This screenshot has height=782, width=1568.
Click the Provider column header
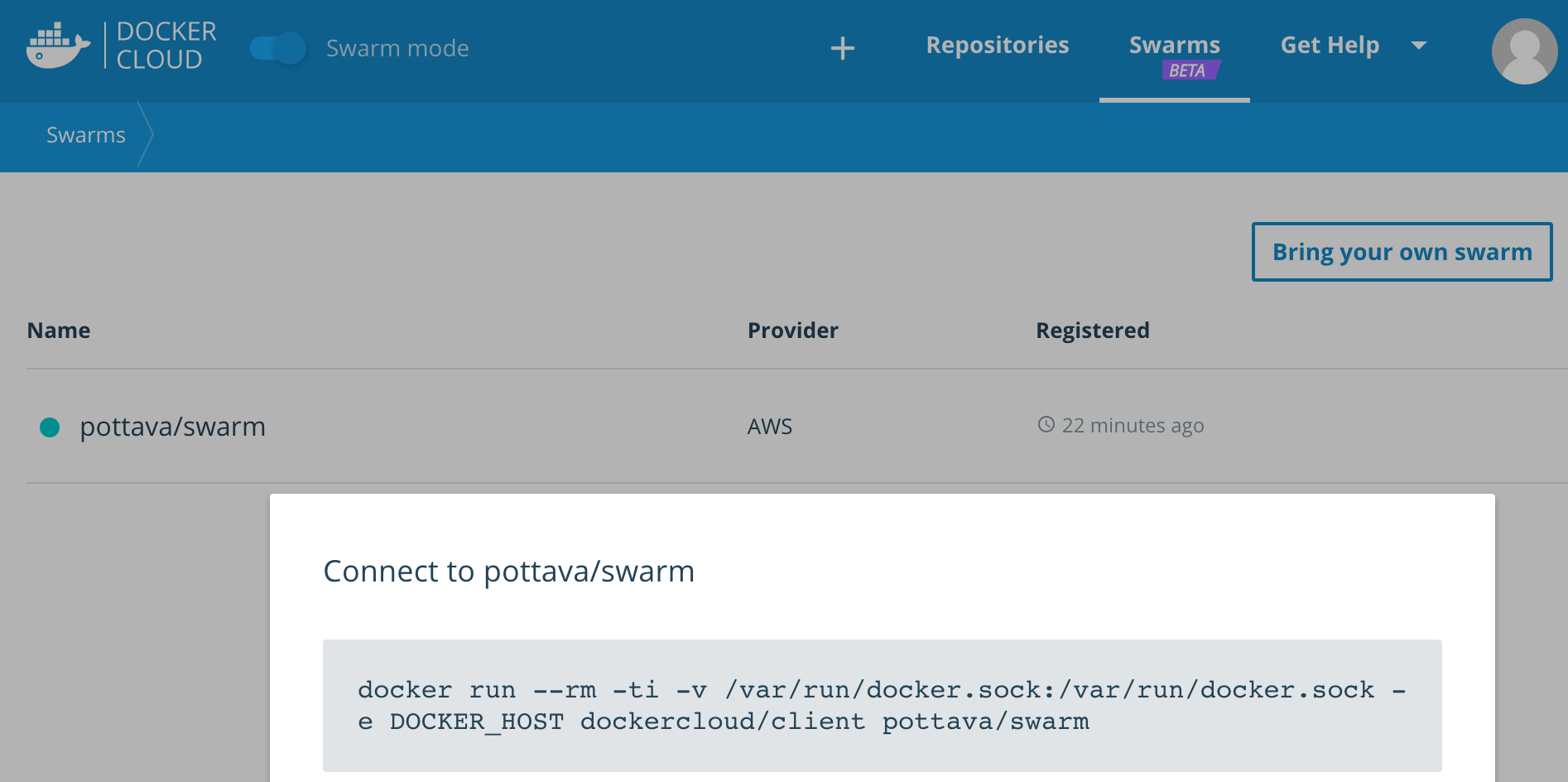(792, 331)
